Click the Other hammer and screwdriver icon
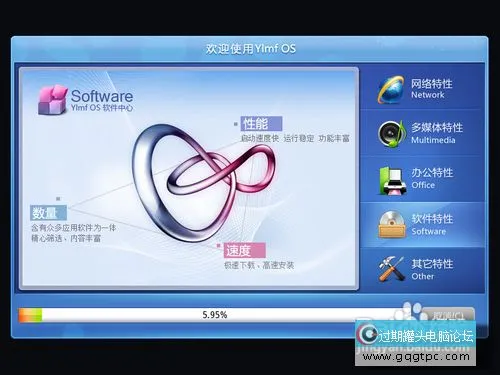 click(x=391, y=269)
